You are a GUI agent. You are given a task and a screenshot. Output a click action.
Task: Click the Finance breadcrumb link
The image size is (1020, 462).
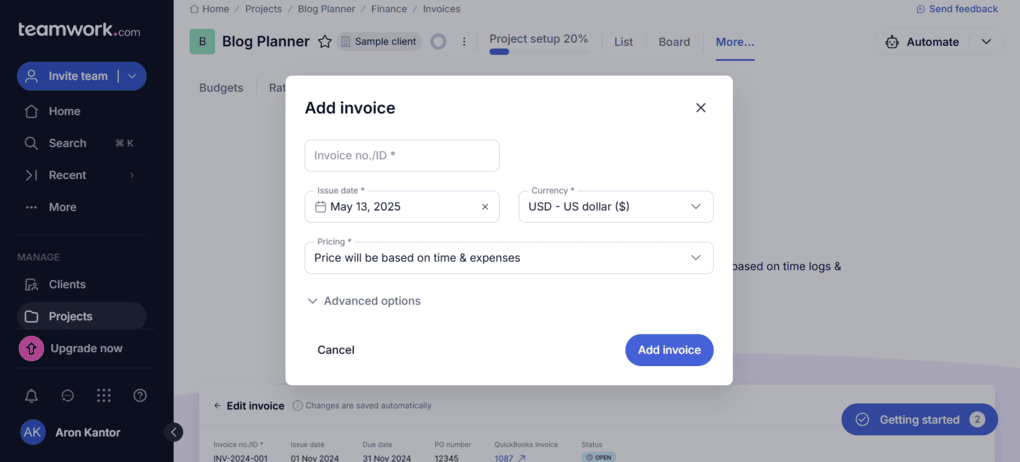click(x=389, y=9)
